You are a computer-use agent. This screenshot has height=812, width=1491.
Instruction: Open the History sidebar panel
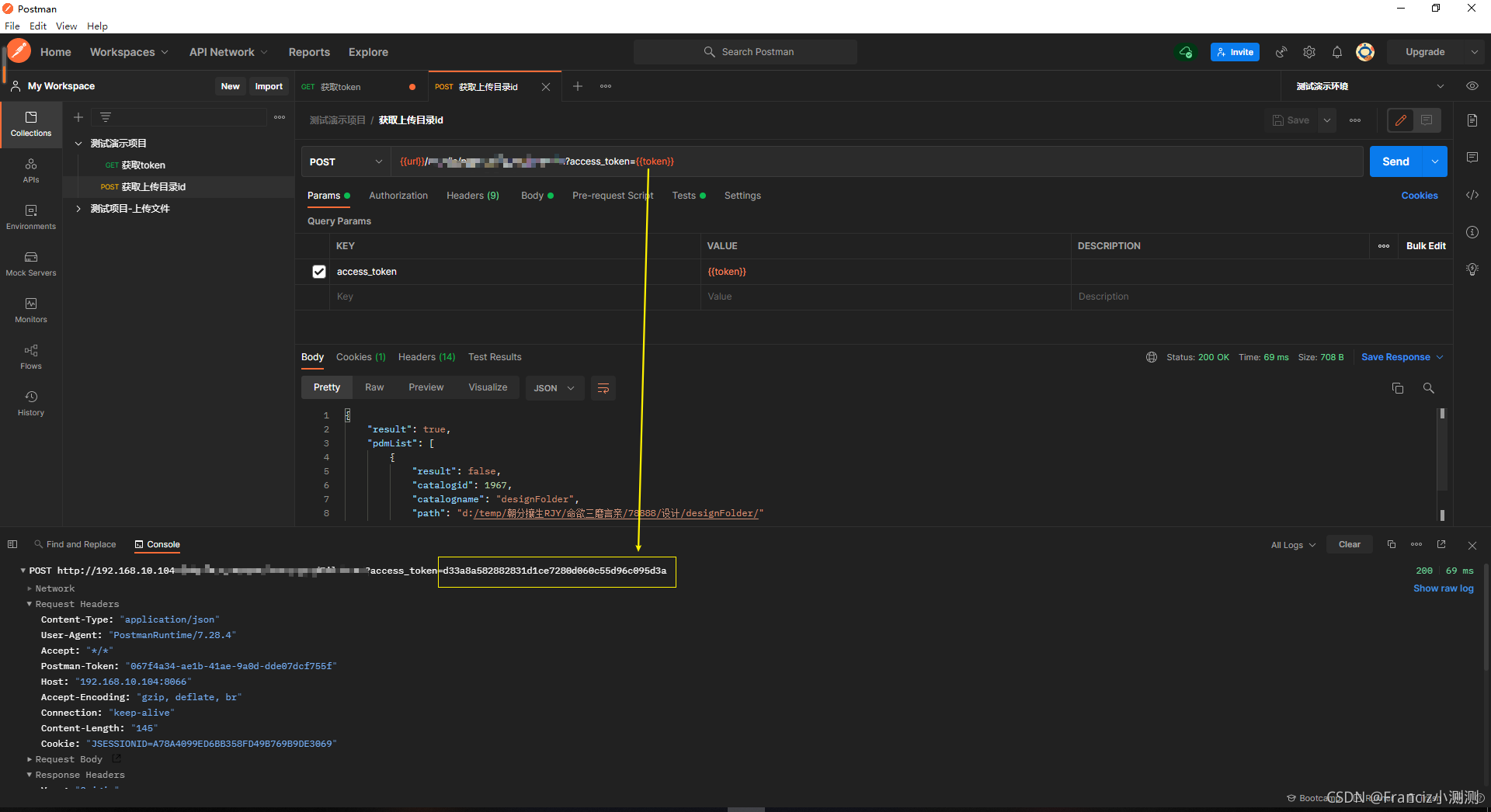[31, 404]
